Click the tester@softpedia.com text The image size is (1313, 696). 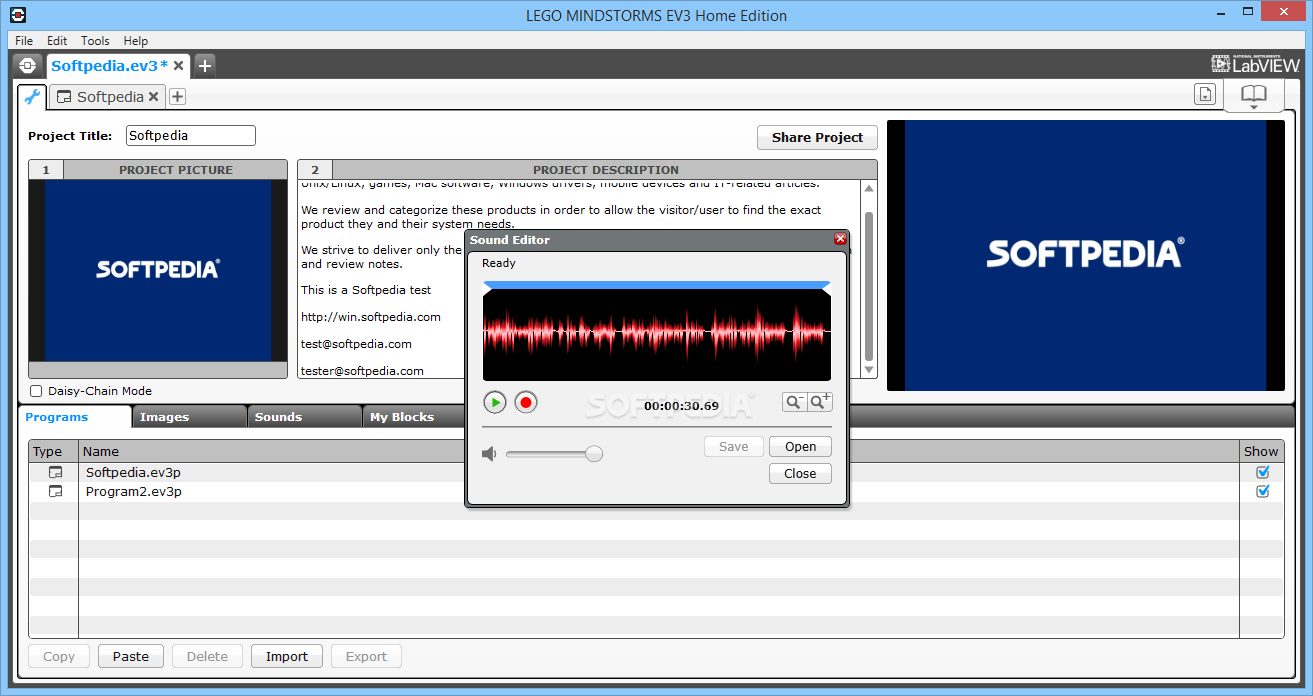362,370
